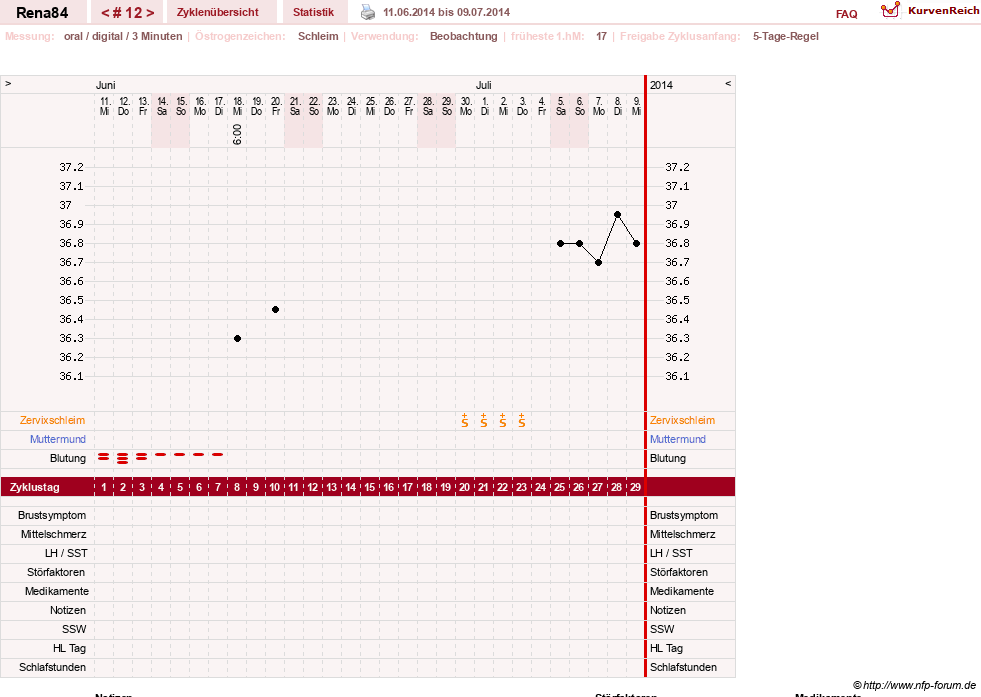The height and width of the screenshot is (697, 981).
Task: Select temperature point 36.3 on cycle day 8
Action: coord(237,338)
